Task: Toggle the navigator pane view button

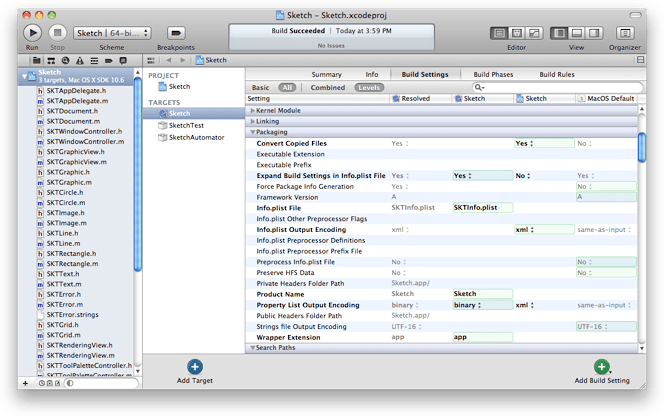Action: (559, 33)
